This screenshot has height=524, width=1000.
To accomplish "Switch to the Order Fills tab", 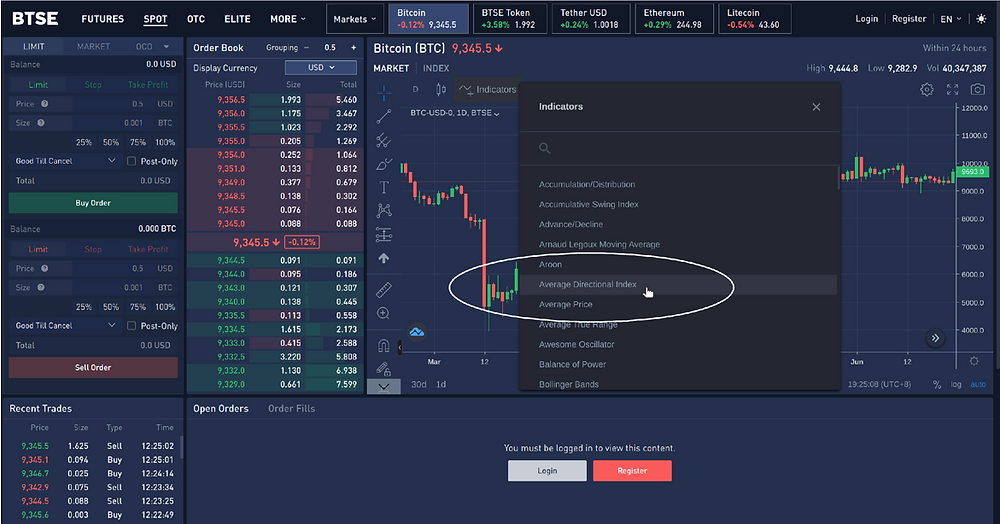I will tap(291, 409).
